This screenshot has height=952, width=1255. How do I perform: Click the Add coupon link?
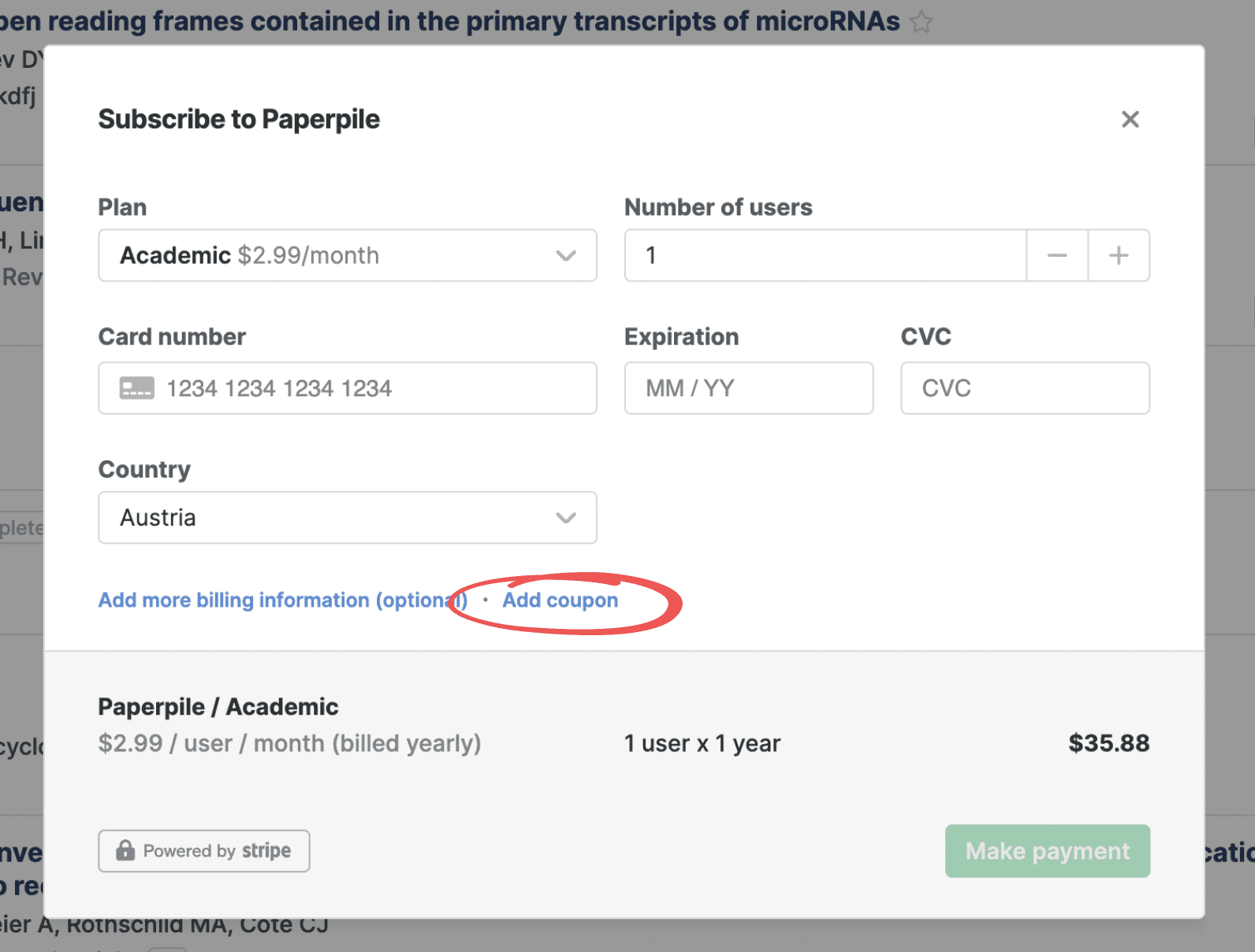(560, 600)
